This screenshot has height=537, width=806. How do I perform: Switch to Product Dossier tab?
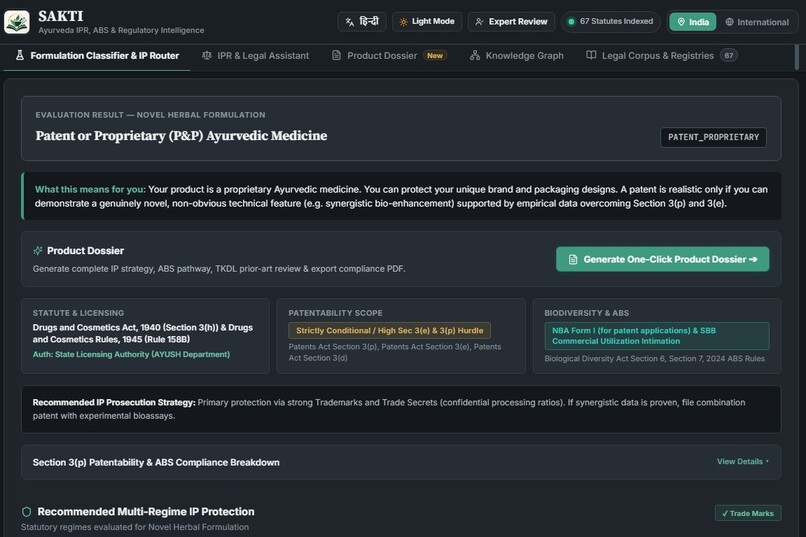coord(389,55)
